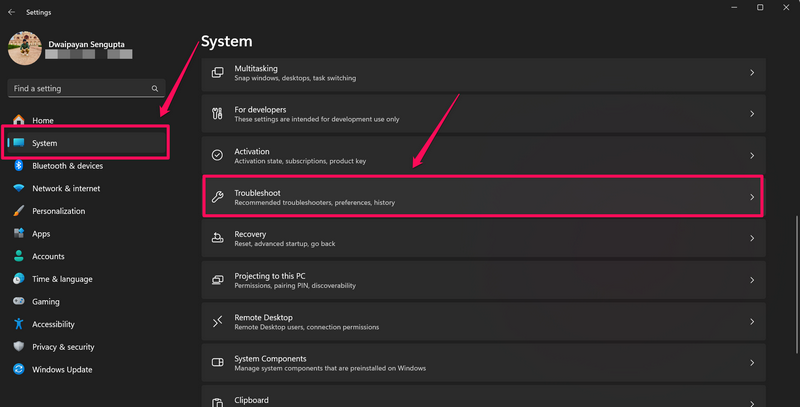
Task: Select Network & internet in sidebar
Action: point(66,188)
